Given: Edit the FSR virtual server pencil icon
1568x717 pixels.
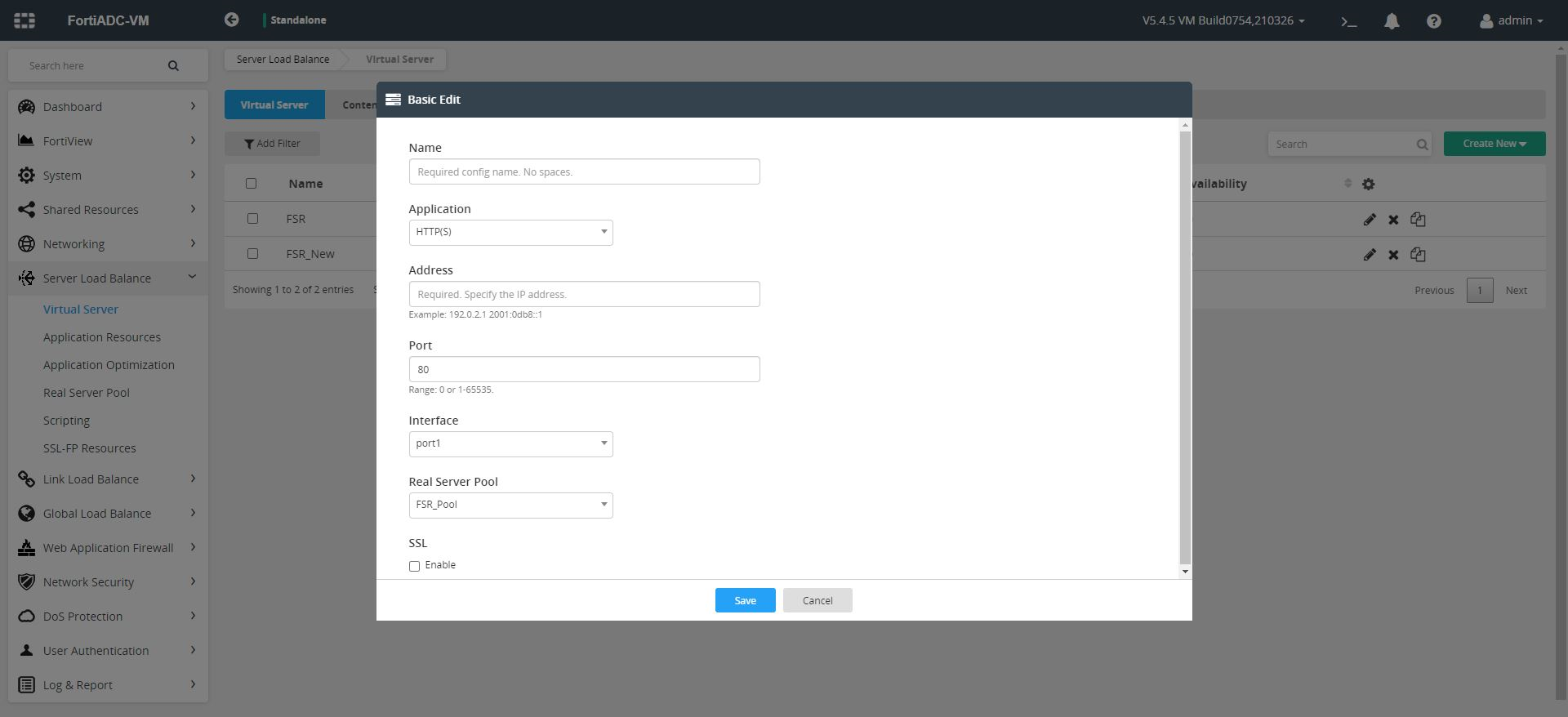Looking at the screenshot, I should point(1370,220).
